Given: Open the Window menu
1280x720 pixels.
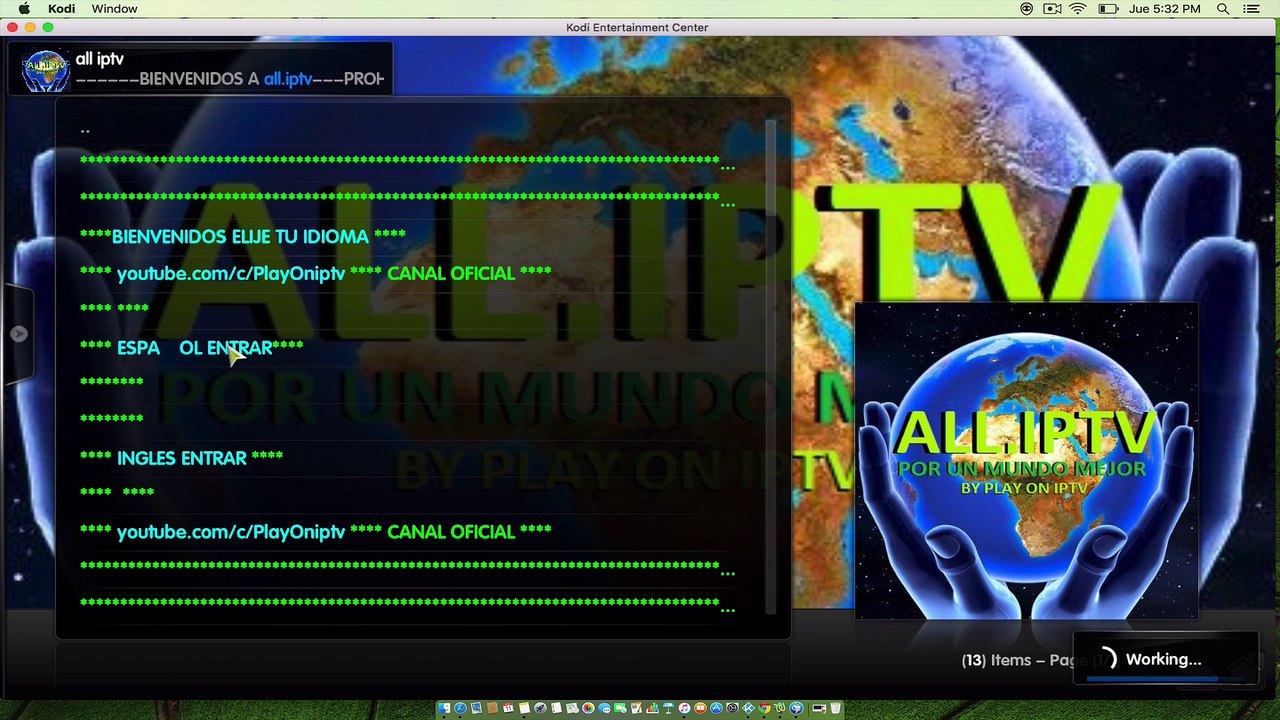Looking at the screenshot, I should [114, 9].
